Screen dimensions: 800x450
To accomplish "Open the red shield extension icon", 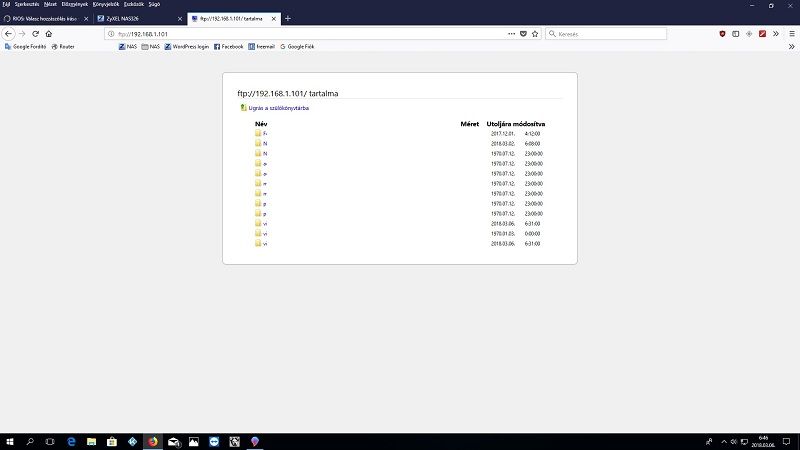I will (x=722, y=34).
